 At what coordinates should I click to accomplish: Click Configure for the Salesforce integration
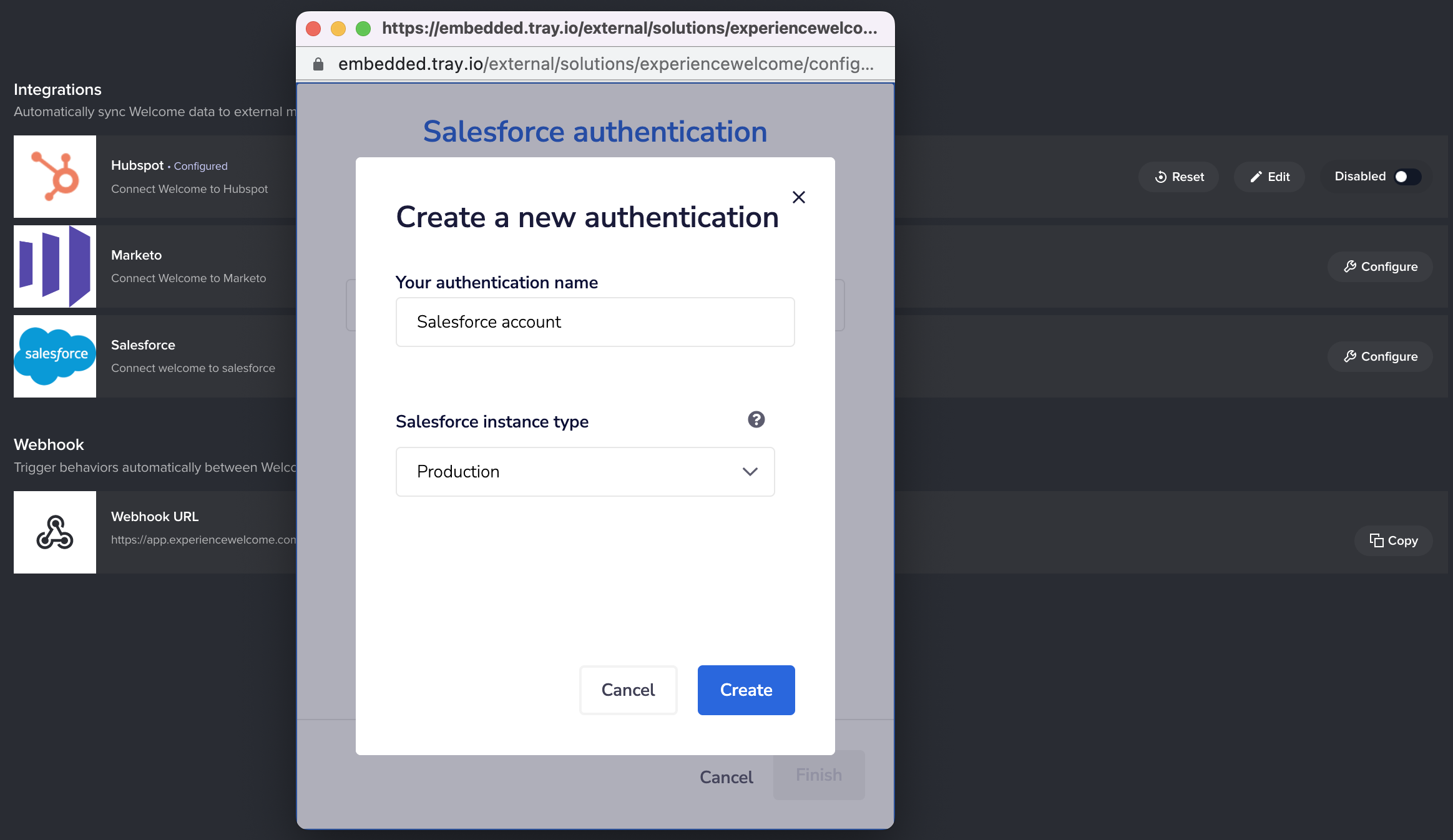point(1380,356)
